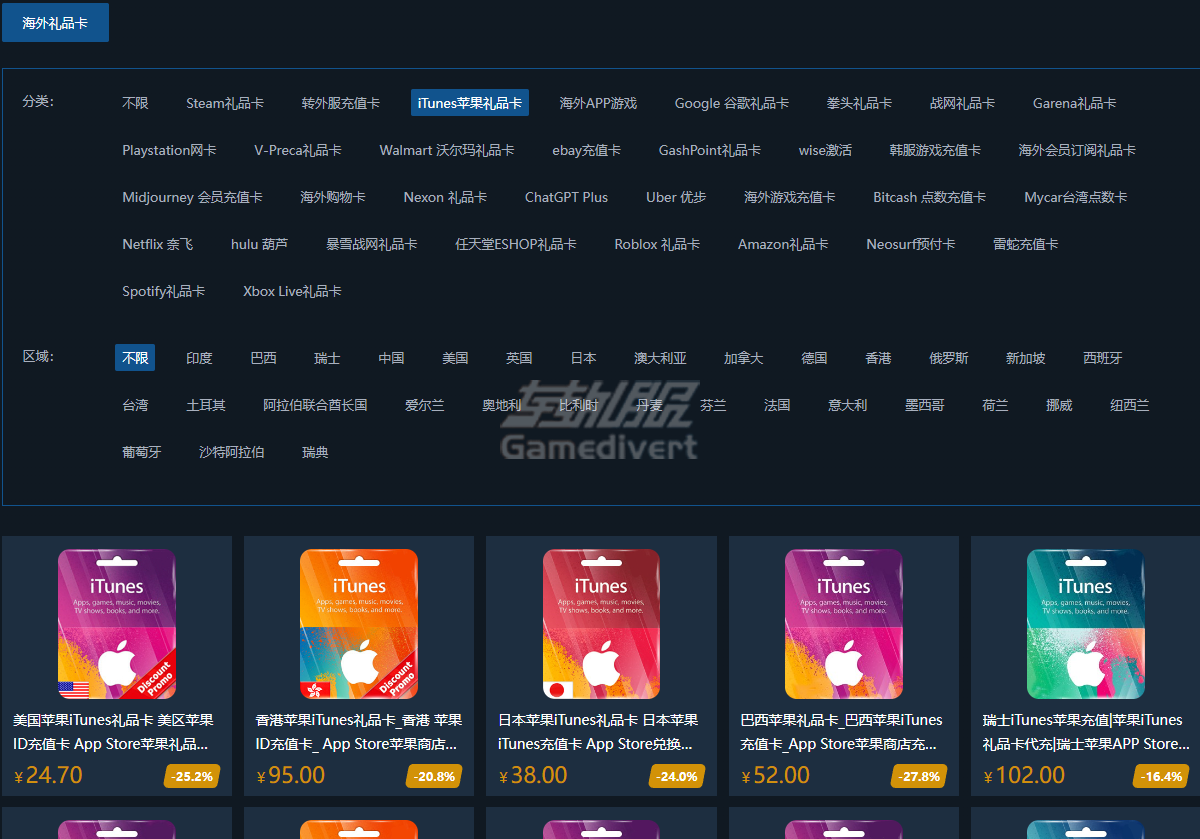Open the Japan iTunes card image
Image resolution: width=1200 pixels, height=839 pixels.
[x=601, y=623]
